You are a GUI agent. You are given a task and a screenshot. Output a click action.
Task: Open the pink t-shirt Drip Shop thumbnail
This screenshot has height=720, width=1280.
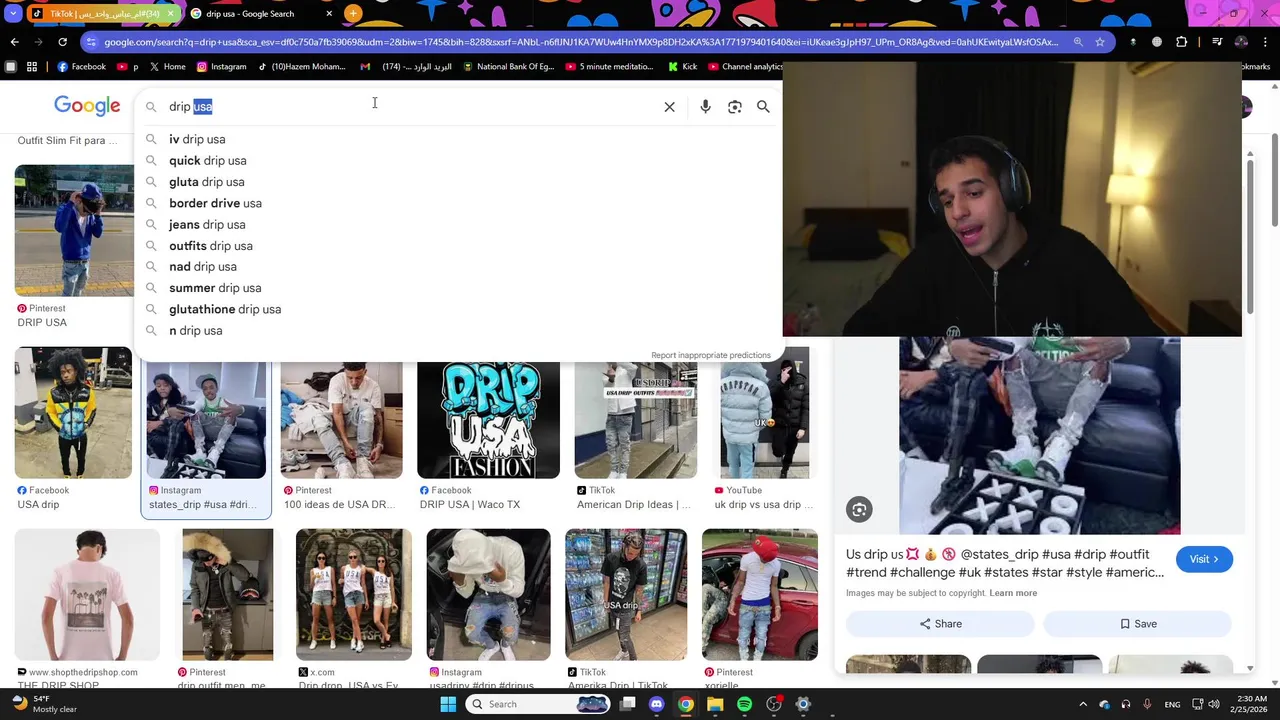coord(87,595)
